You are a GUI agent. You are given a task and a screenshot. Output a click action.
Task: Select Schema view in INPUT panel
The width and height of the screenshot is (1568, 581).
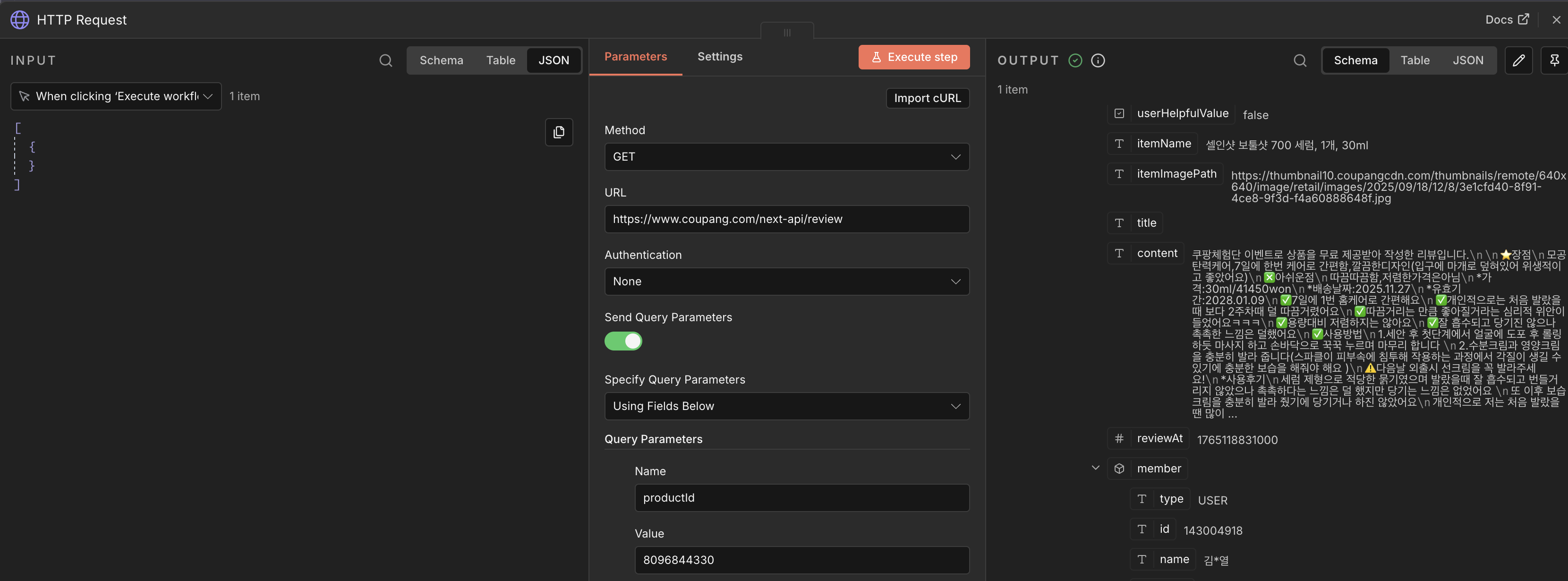tap(441, 60)
